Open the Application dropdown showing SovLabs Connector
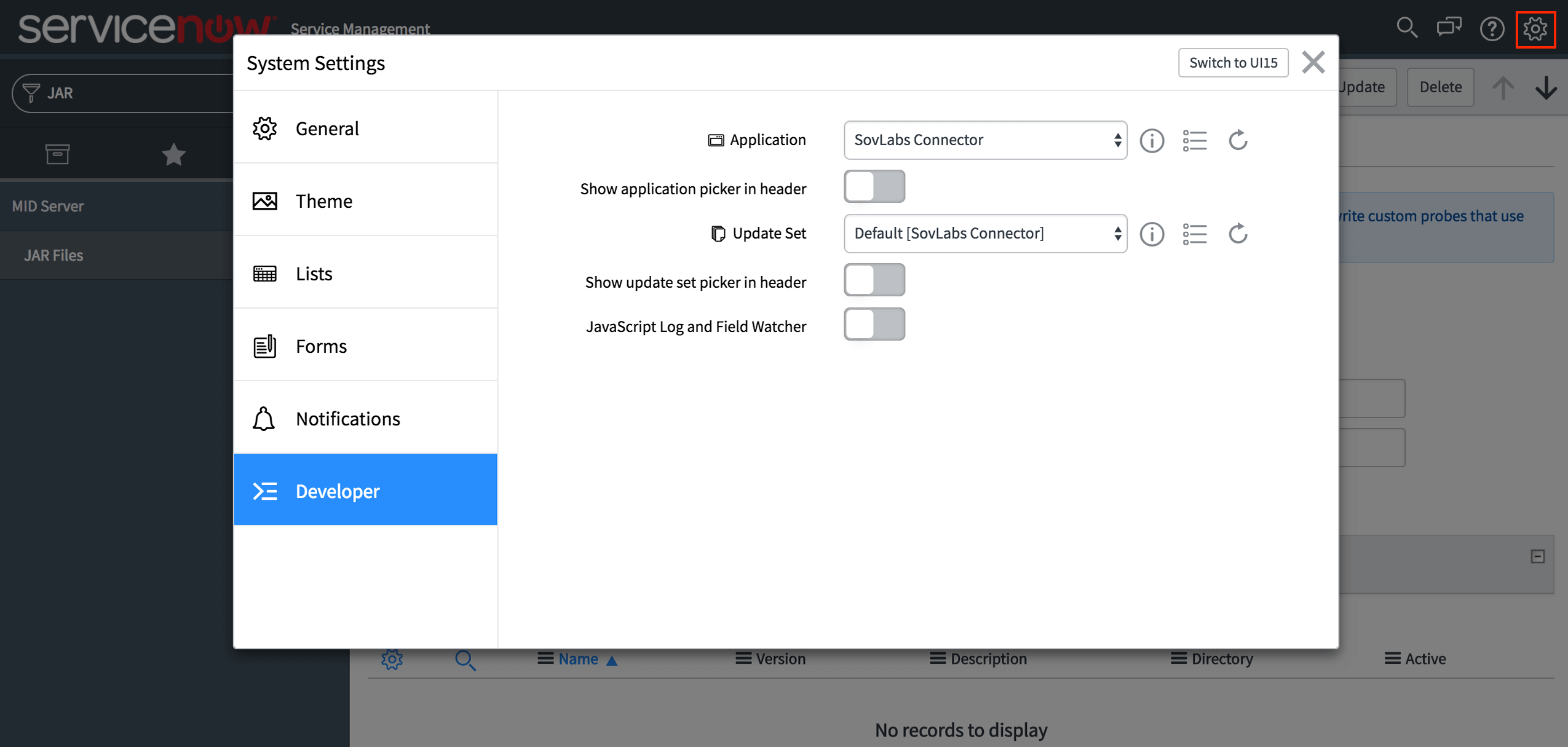Screen dimensions: 1568x747 point(985,140)
